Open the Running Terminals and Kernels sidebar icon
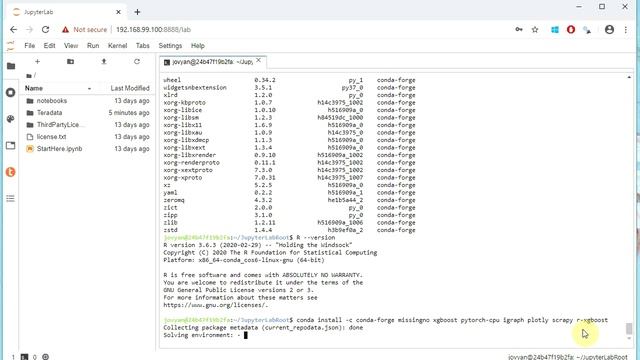The height and width of the screenshot is (360, 640). click(x=11, y=93)
